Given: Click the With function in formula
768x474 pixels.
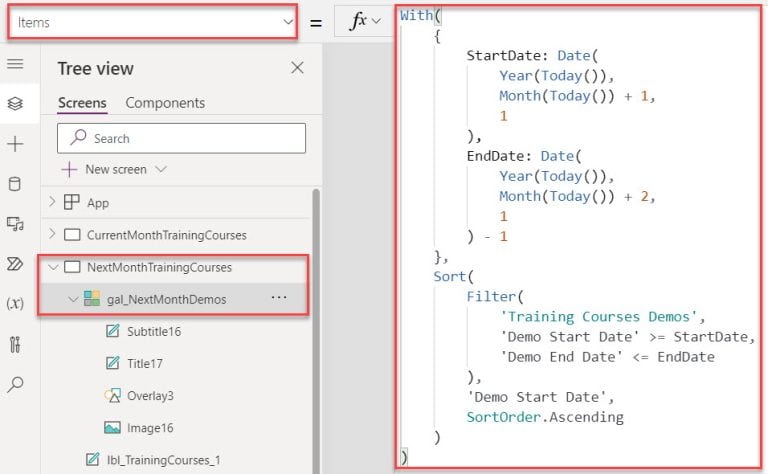Looking at the screenshot, I should click(416, 15).
